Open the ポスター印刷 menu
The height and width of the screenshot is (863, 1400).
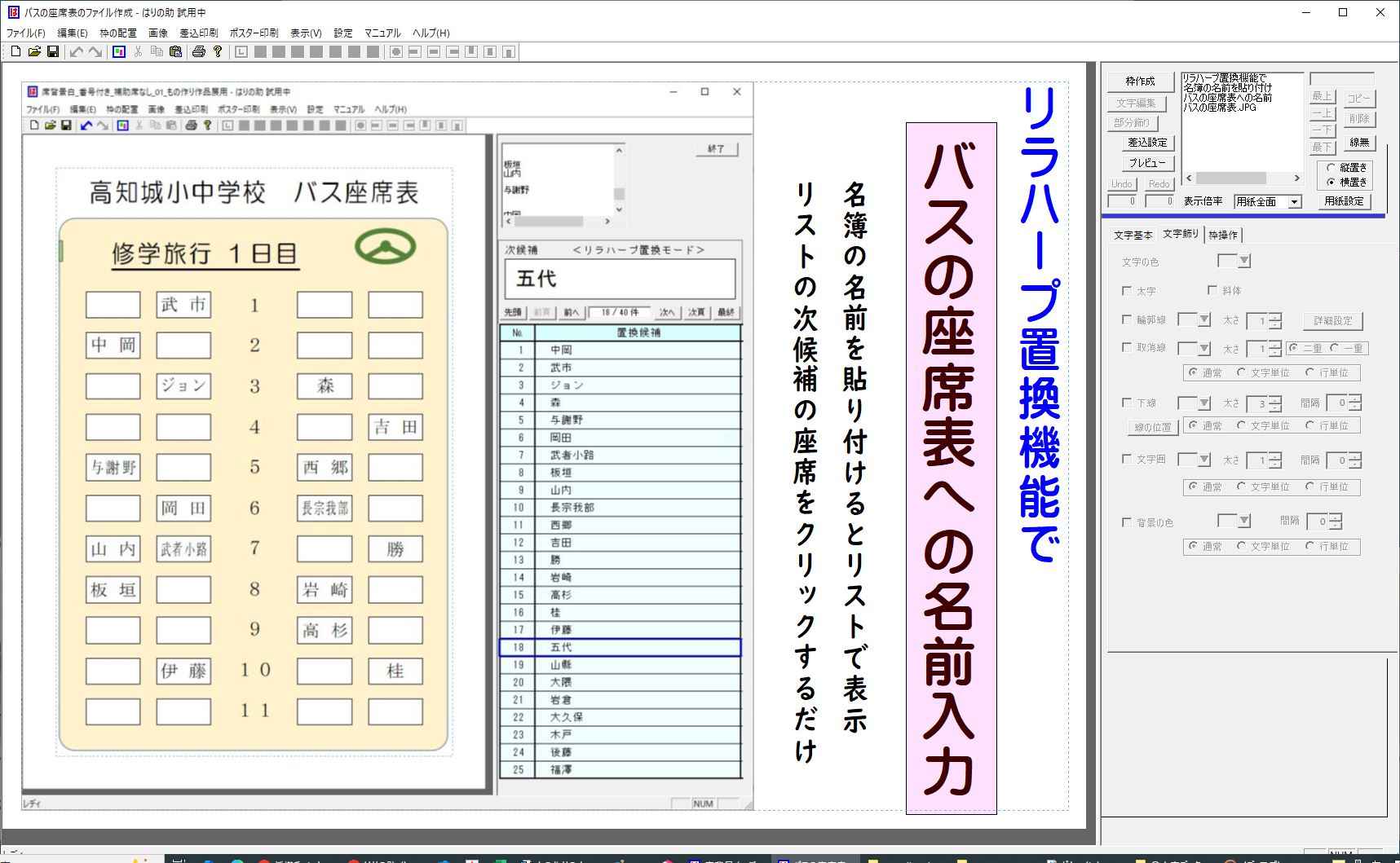click(254, 33)
